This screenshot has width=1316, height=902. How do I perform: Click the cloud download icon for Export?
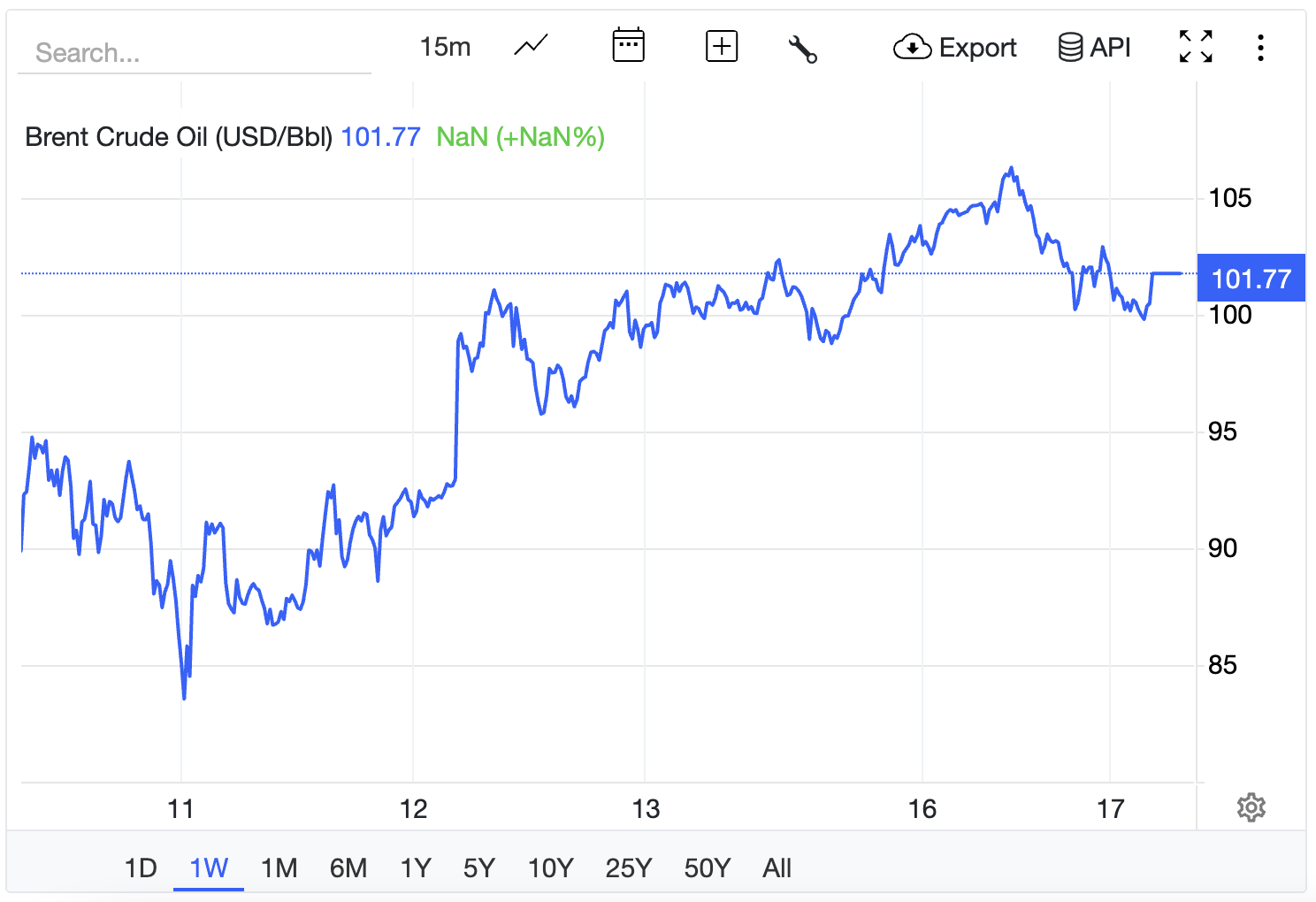point(912,47)
